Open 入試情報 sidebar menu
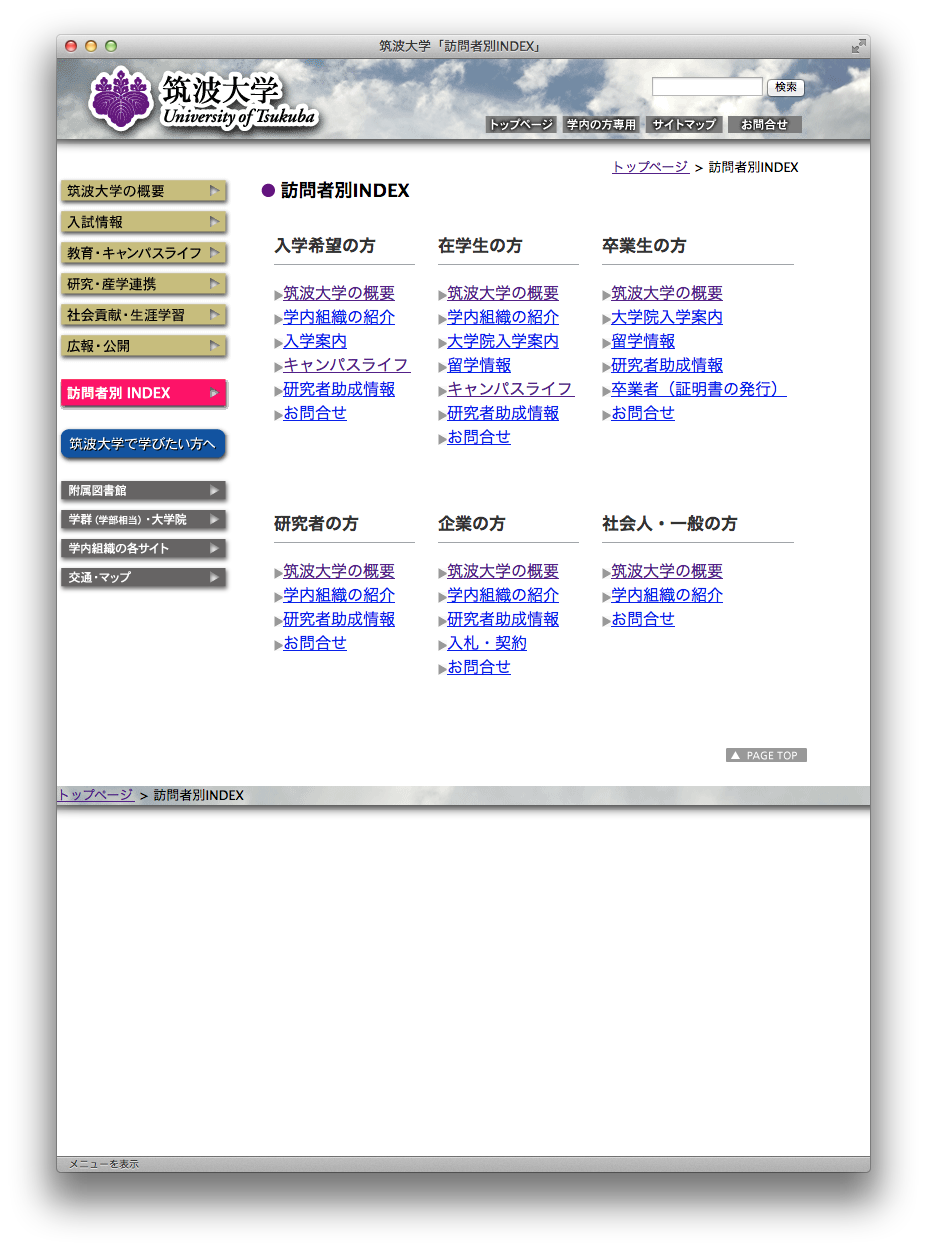The height and width of the screenshot is (1251, 927). [143, 222]
